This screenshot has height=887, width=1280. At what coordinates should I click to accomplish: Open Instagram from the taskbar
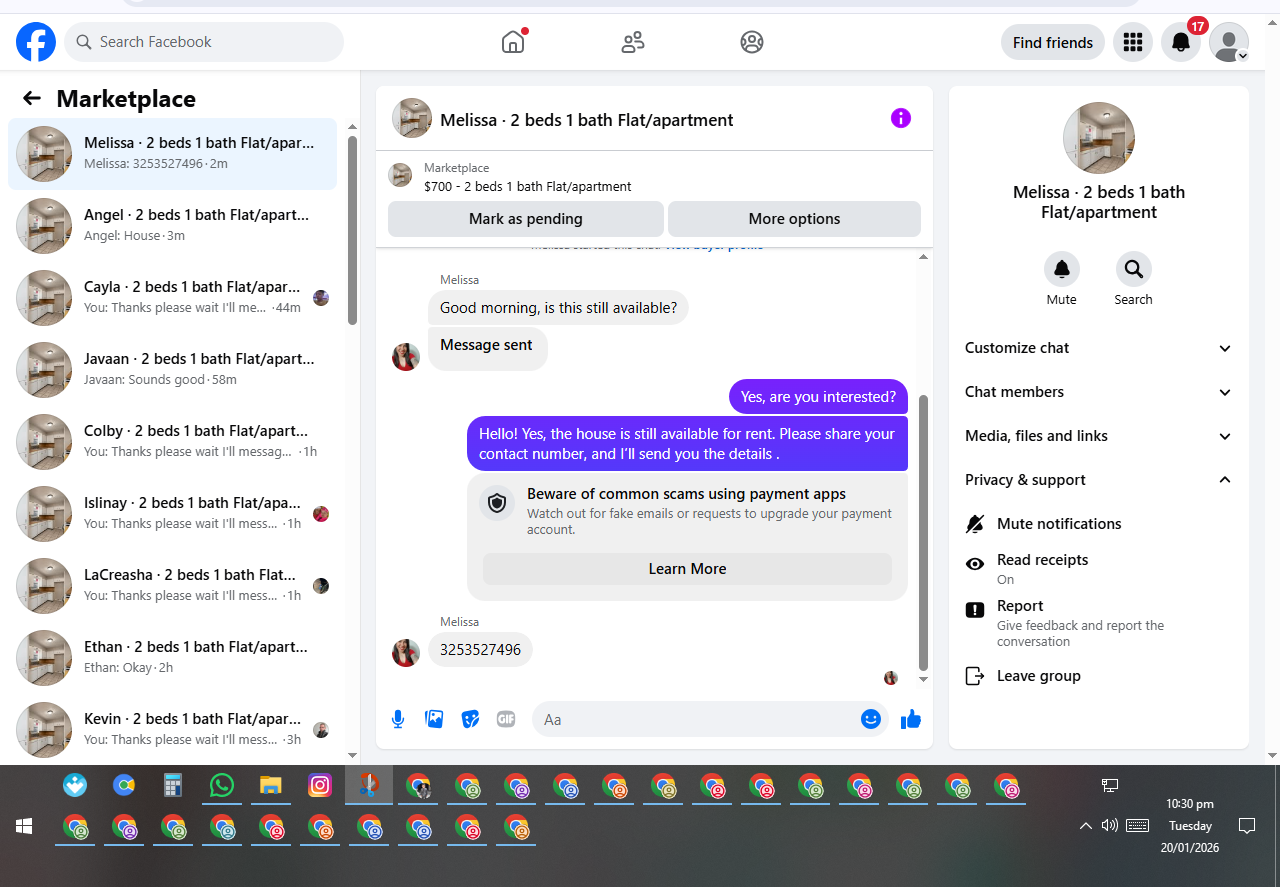click(320, 786)
